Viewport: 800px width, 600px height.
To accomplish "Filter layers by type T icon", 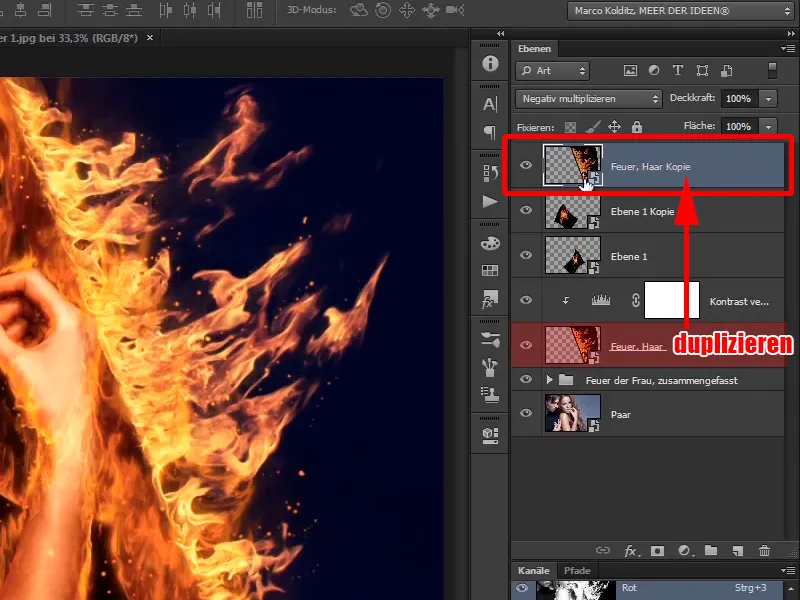I will [x=678, y=70].
